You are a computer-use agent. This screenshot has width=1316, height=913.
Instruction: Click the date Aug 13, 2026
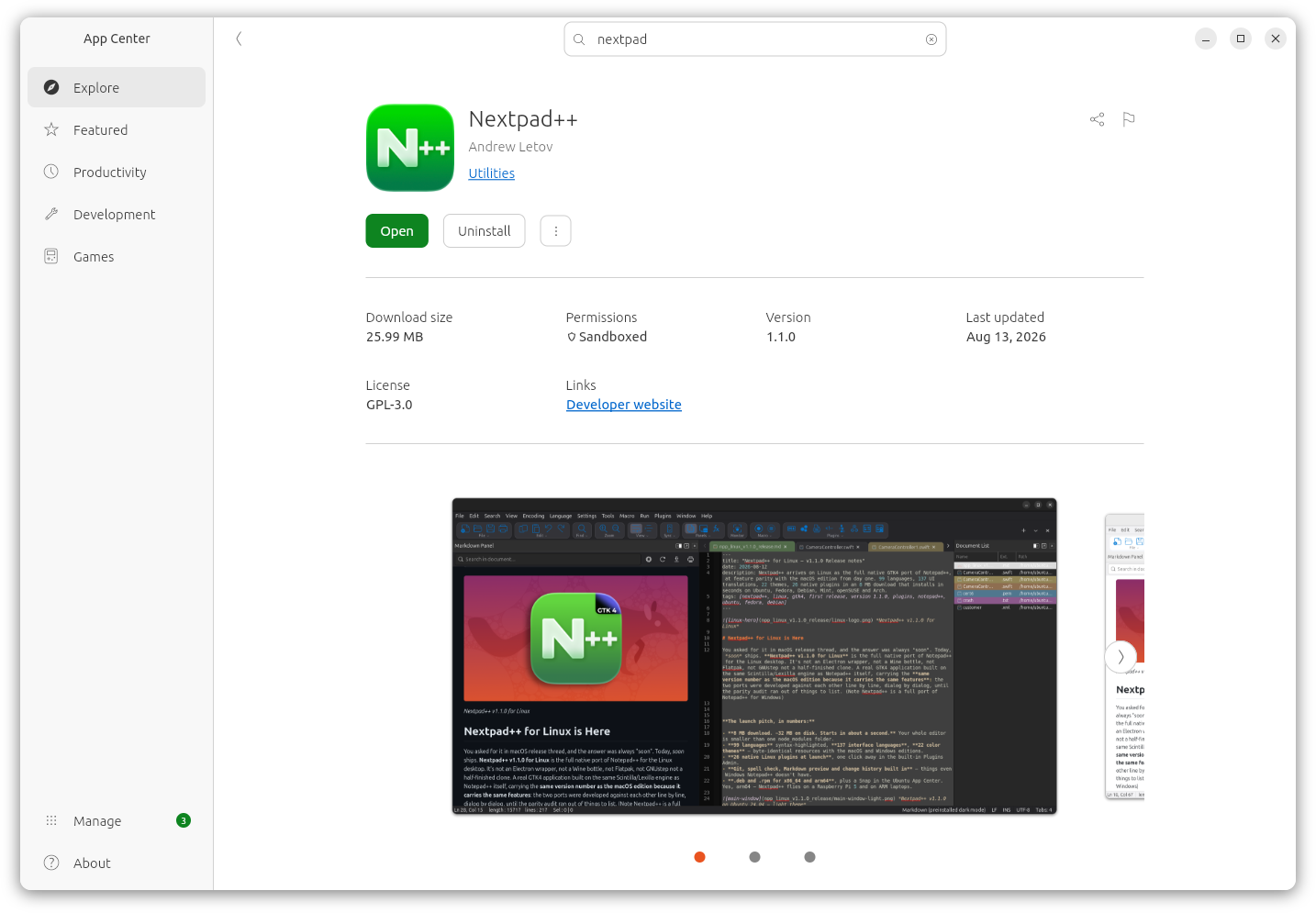pyautogui.click(x=1006, y=337)
